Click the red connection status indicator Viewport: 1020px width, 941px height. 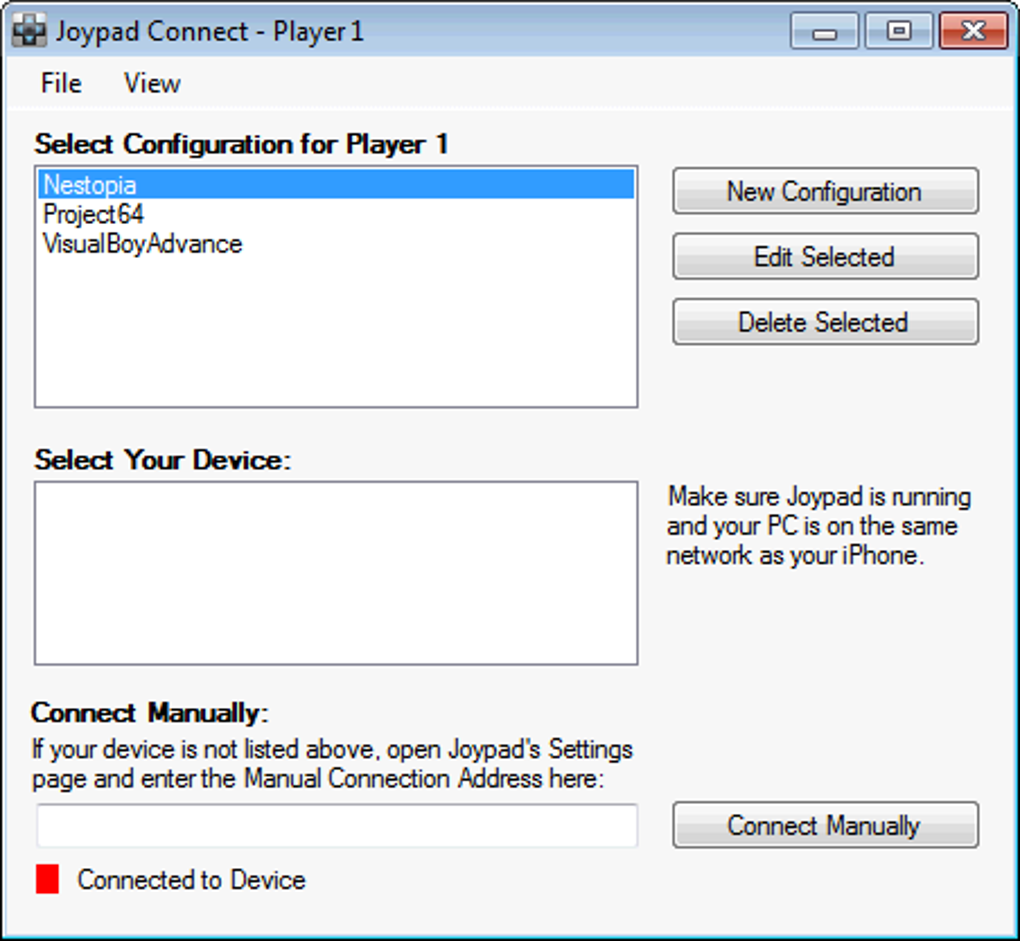coord(47,879)
